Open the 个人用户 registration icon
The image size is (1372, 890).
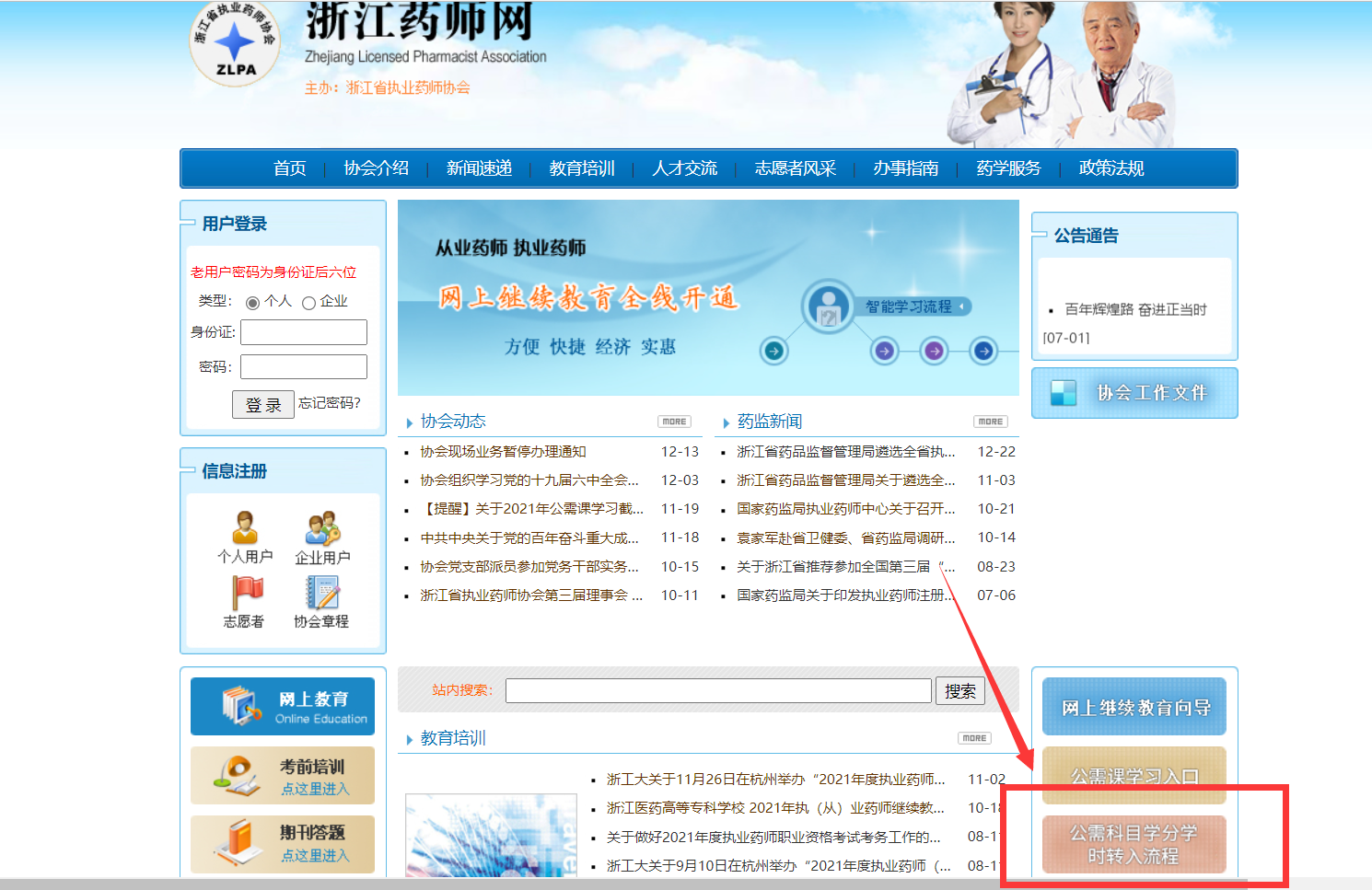click(244, 528)
